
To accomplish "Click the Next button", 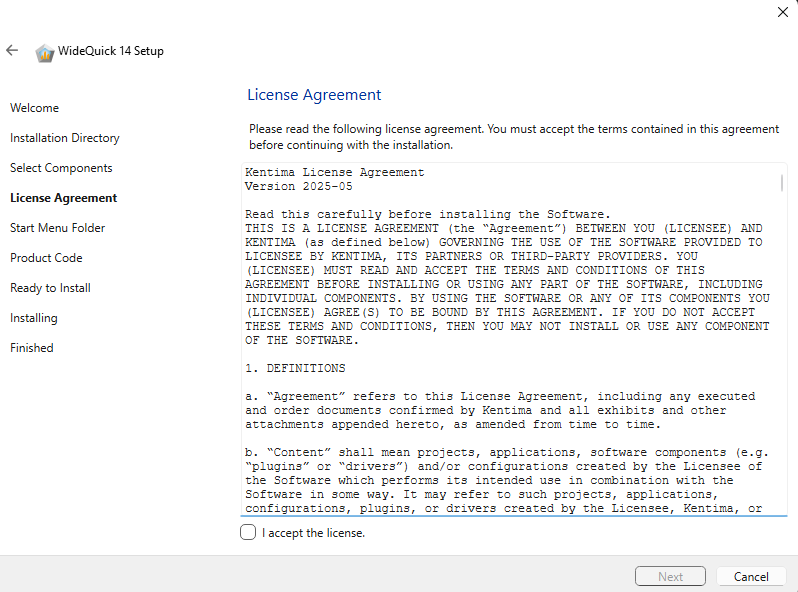I will point(670,576).
